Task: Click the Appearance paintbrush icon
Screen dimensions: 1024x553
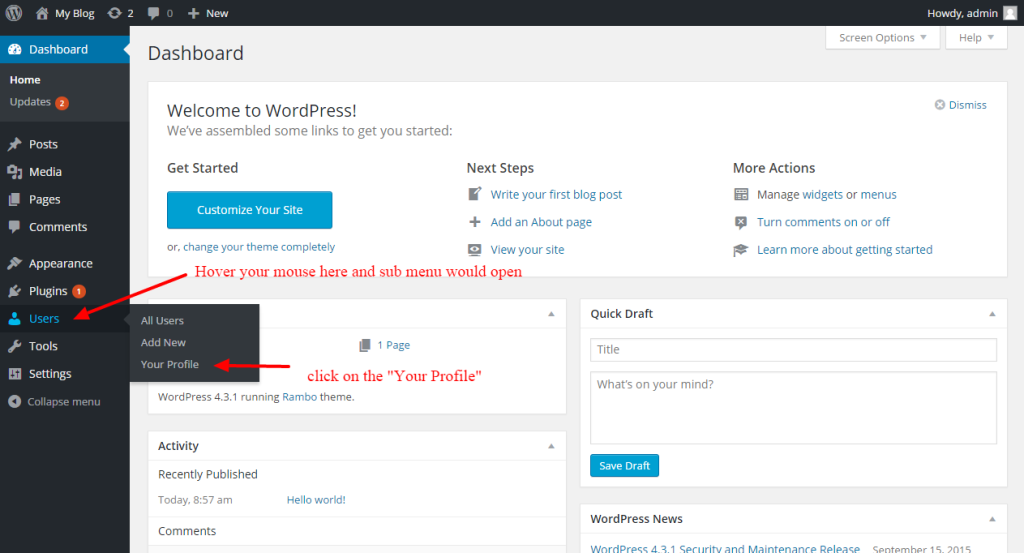Action: (x=14, y=263)
